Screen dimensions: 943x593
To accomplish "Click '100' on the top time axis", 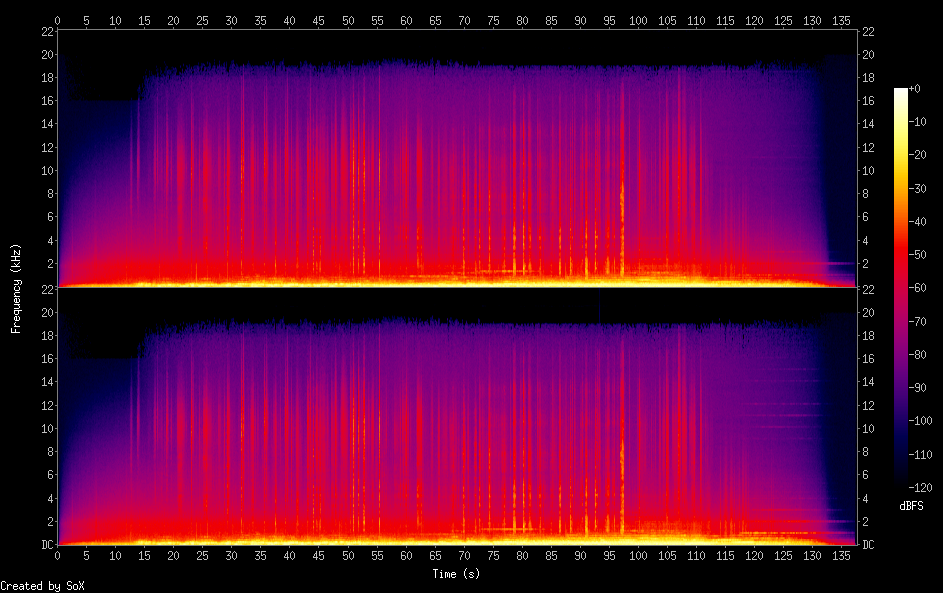I will point(638,20).
